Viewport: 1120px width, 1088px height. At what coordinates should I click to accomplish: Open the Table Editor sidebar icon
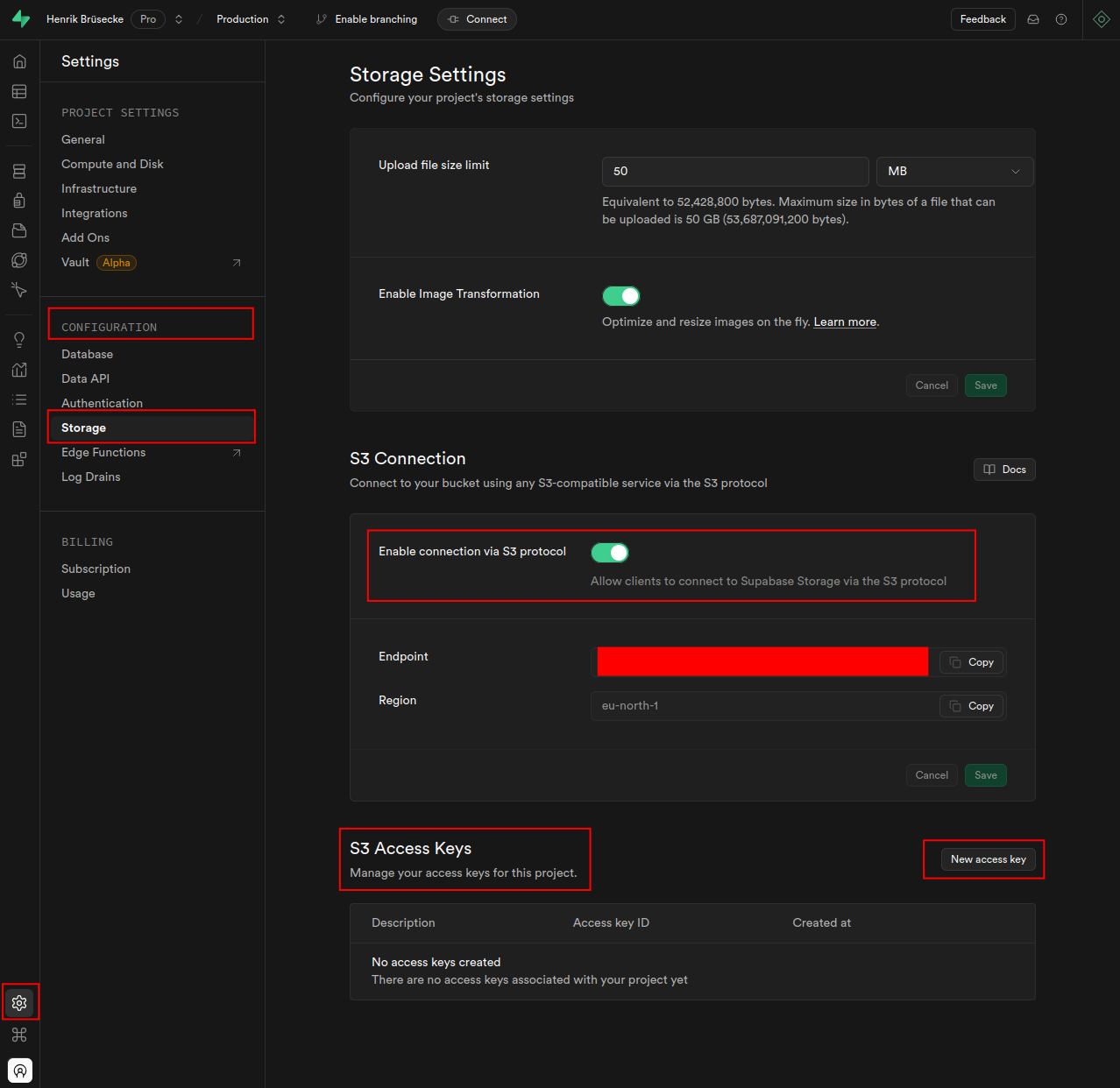[19, 91]
